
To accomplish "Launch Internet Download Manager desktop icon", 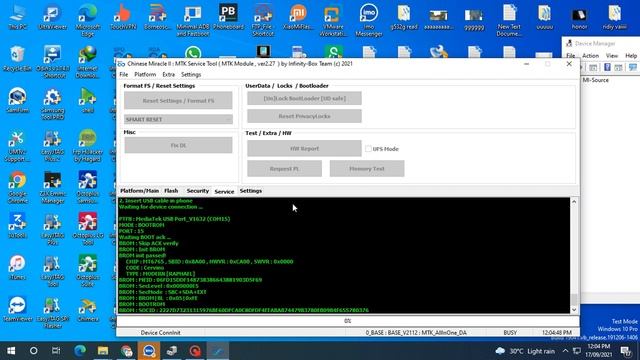I will [87, 62].
